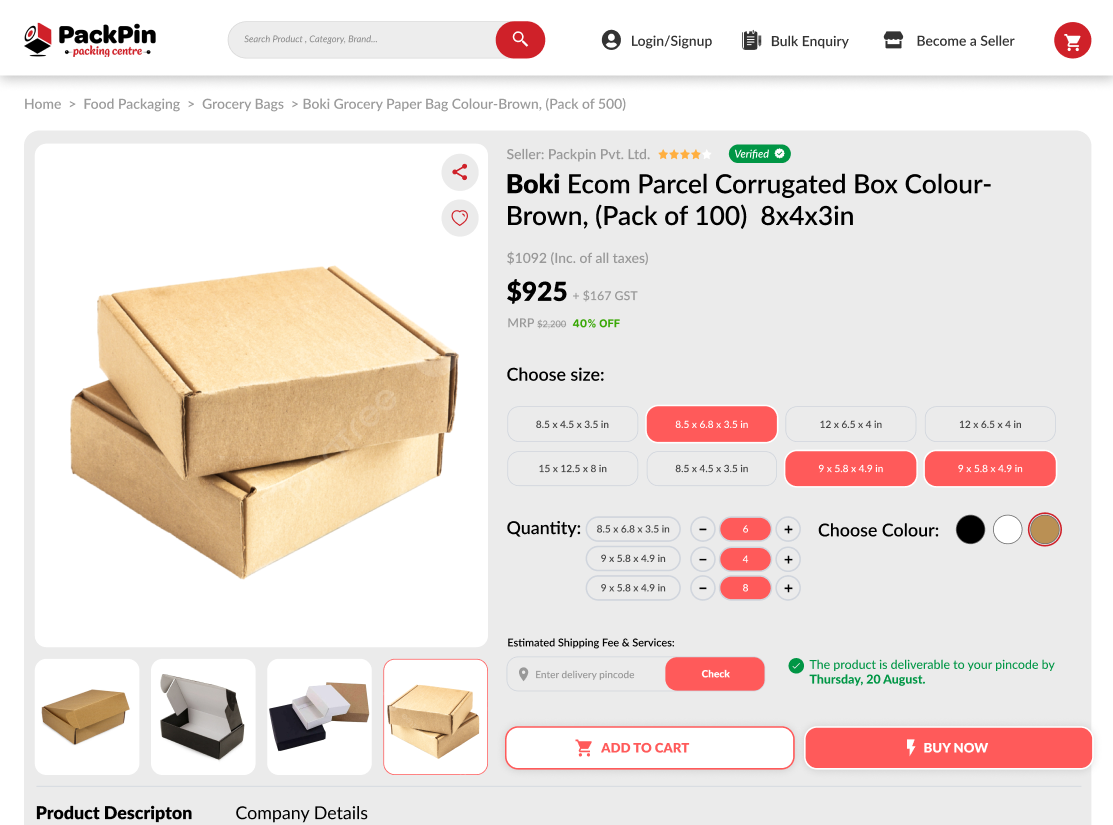
Task: Go to Grocery Bags breadcrumb link
Action: click(x=243, y=104)
